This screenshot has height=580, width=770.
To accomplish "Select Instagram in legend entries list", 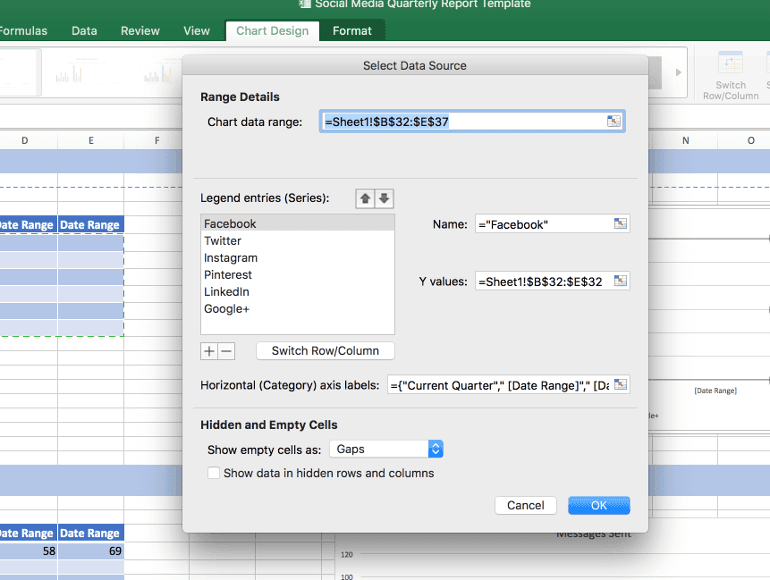I will 297,258.
